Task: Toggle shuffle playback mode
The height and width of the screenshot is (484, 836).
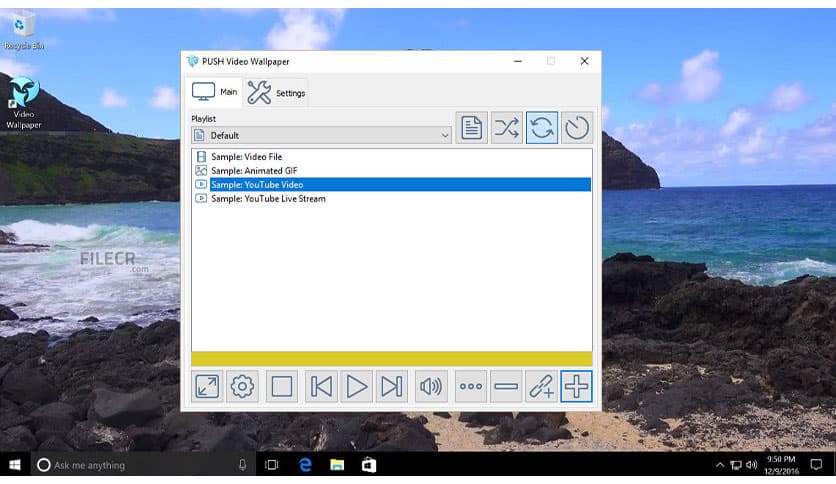Action: click(507, 127)
